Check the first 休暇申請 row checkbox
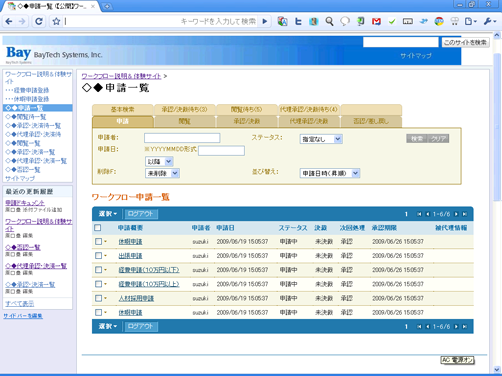 click(x=98, y=241)
